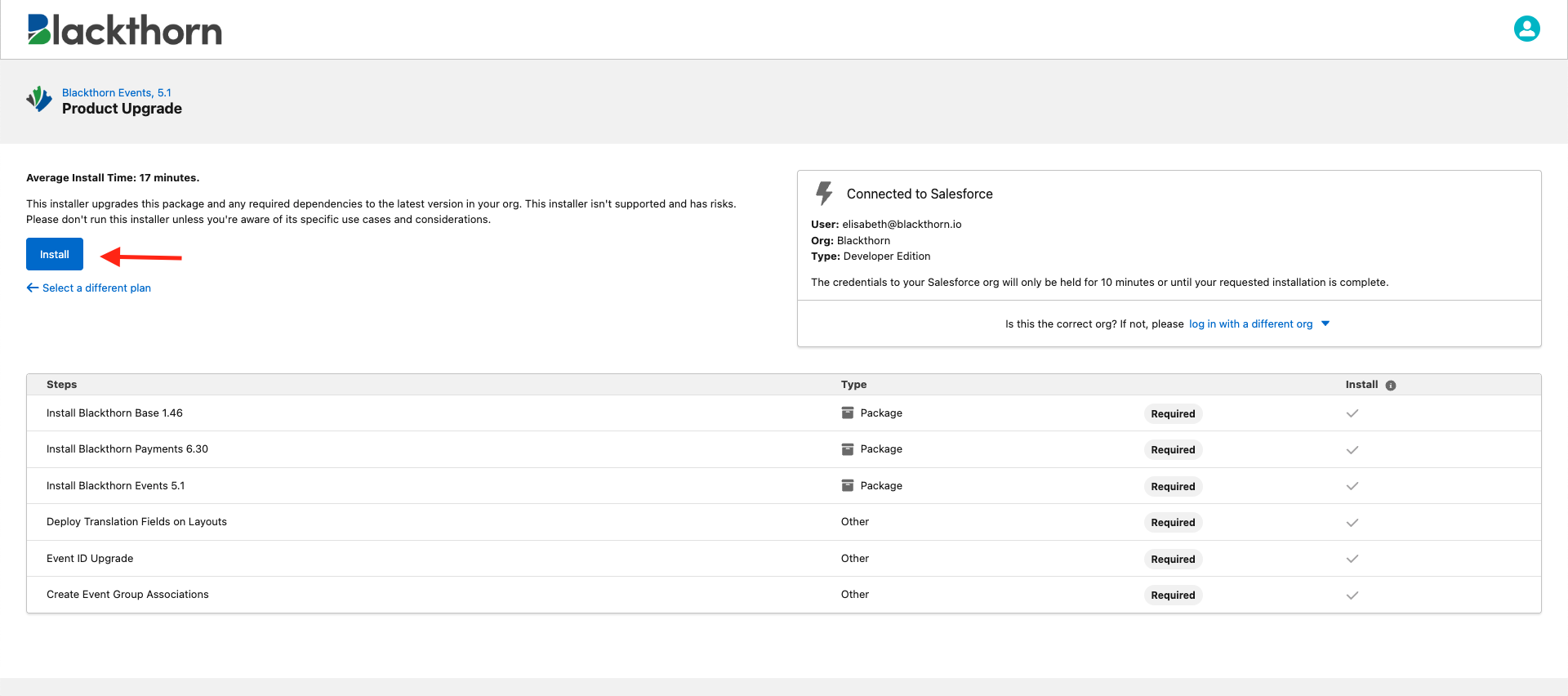Click the Steps column header
This screenshot has height=696, width=1568.
(x=61, y=385)
